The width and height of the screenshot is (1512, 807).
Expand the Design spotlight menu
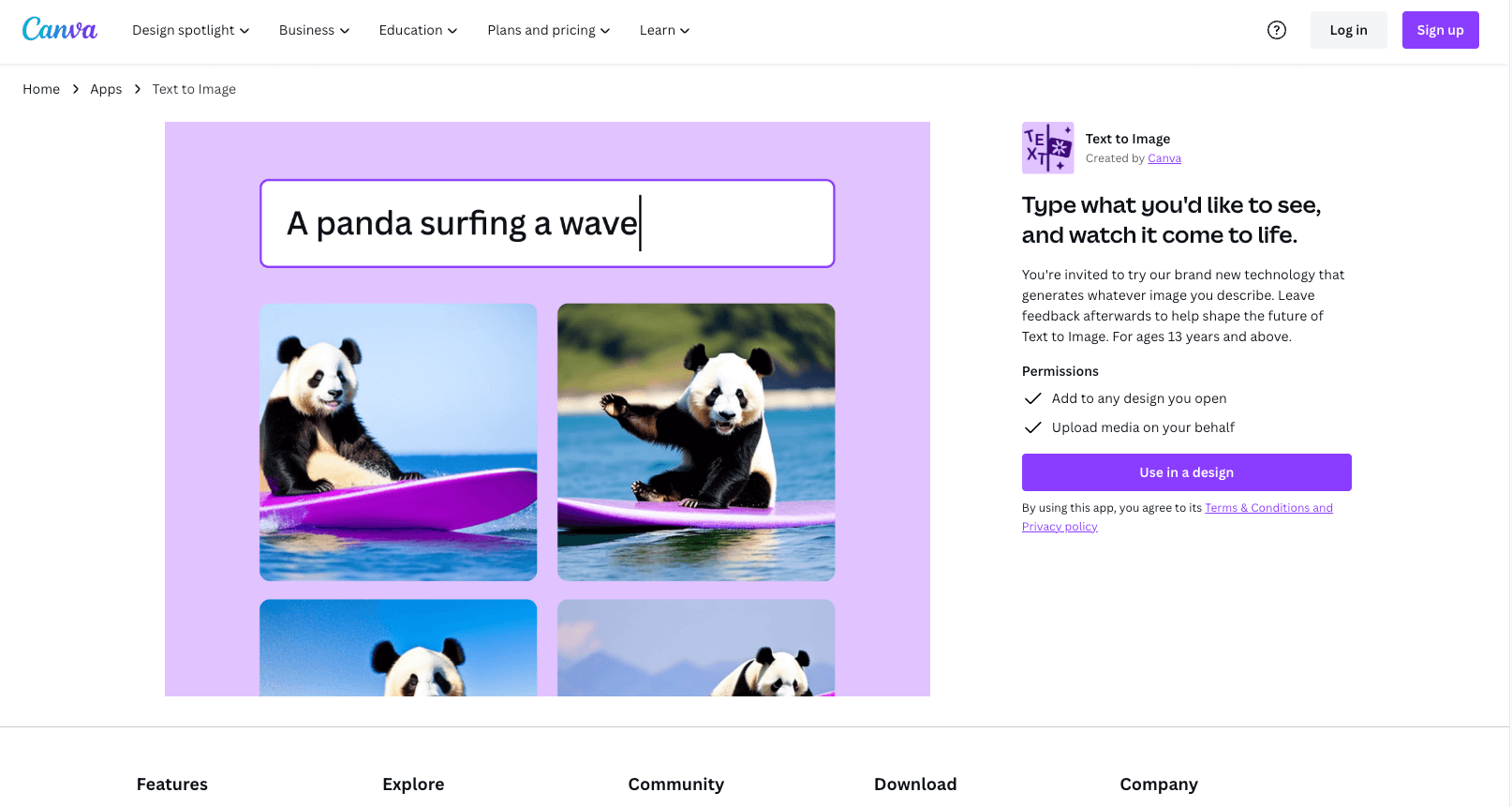point(191,30)
